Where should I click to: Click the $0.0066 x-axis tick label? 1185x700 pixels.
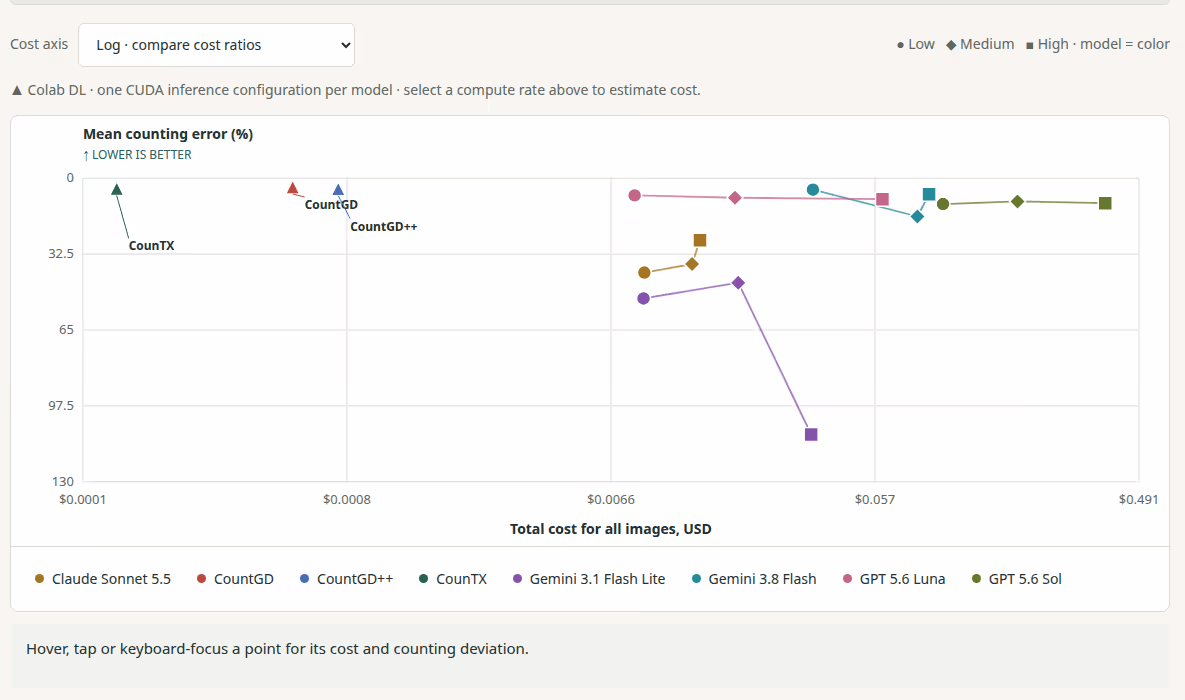(611, 500)
